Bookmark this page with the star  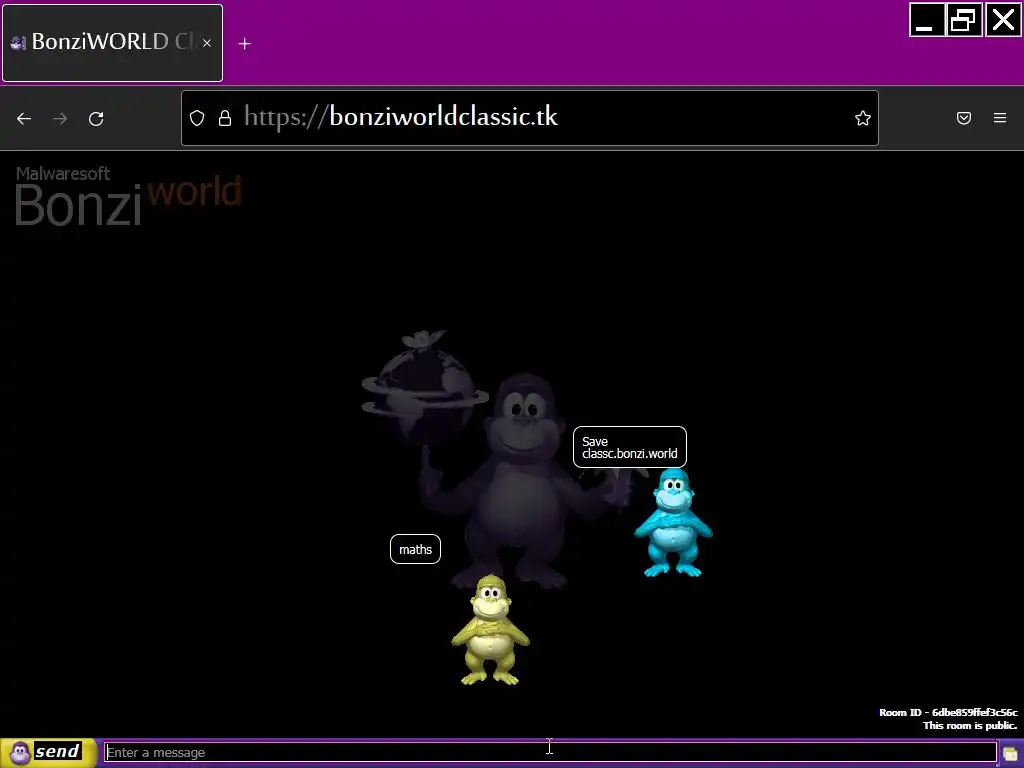coord(863,118)
